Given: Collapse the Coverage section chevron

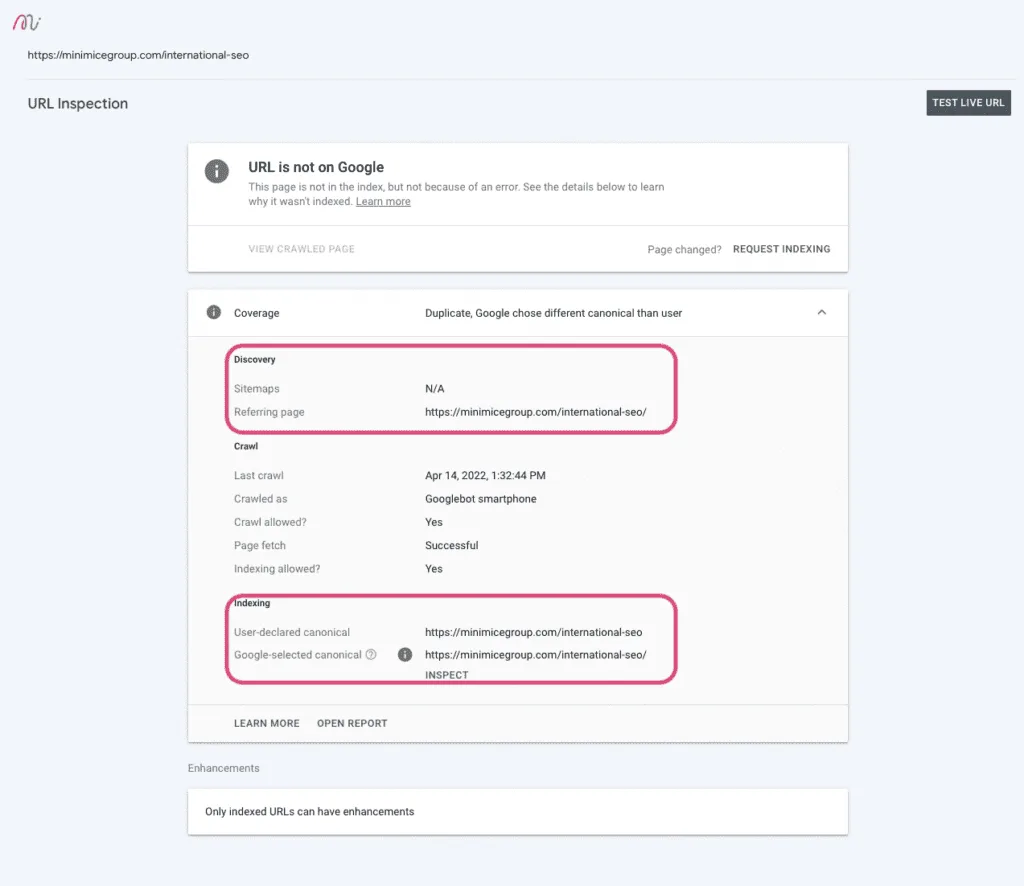Looking at the screenshot, I should [822, 312].
